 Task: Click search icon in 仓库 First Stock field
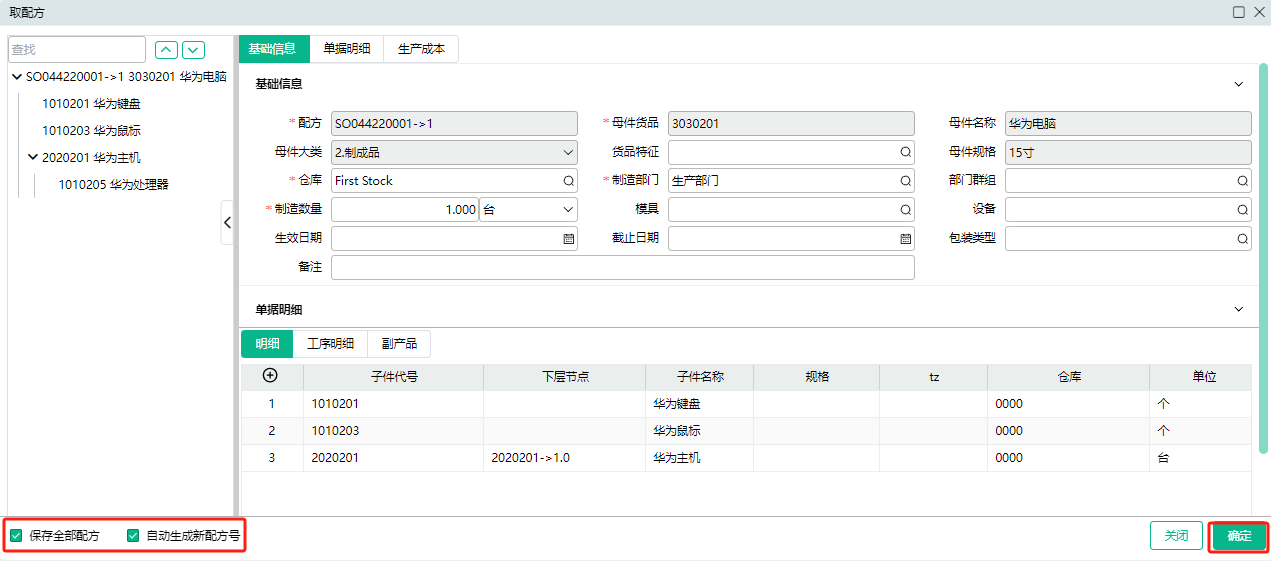tap(568, 181)
